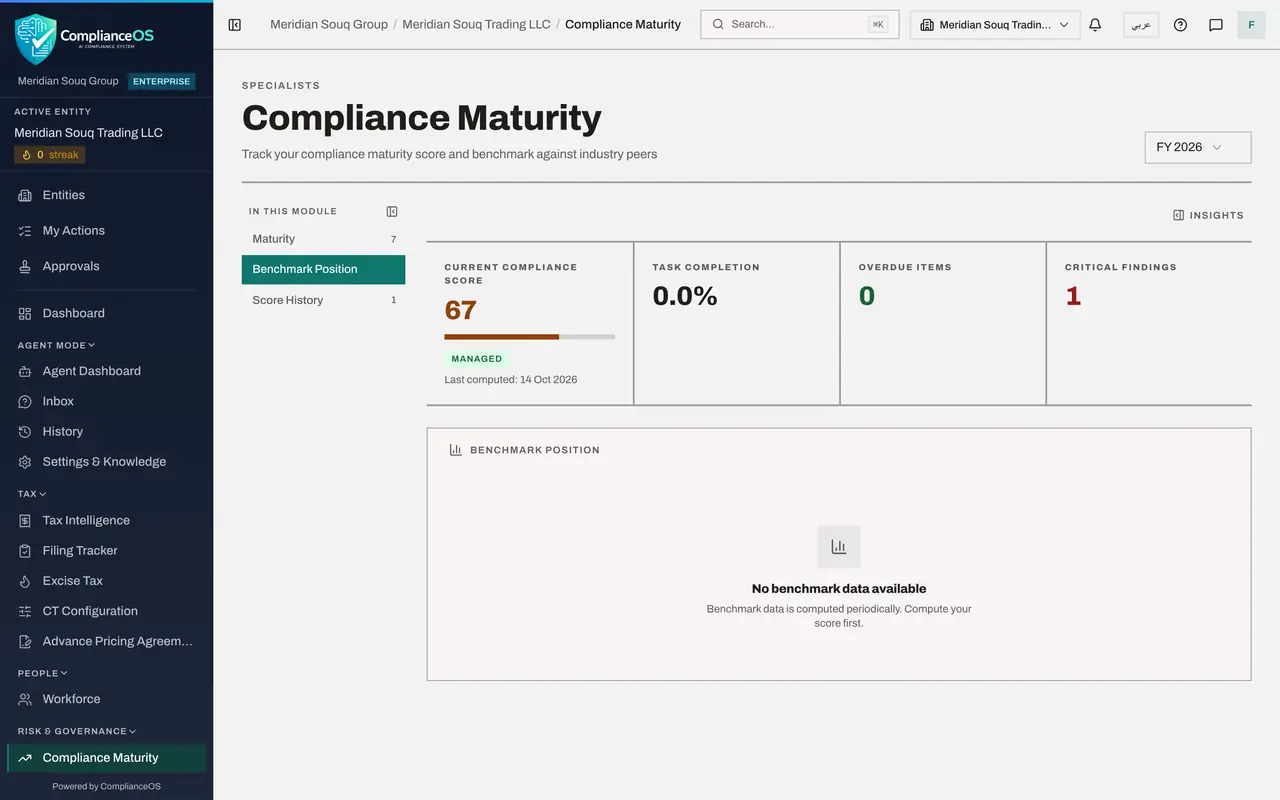This screenshot has width=1280, height=800.
Task: Open the Insights panel button
Action: click(x=1208, y=215)
